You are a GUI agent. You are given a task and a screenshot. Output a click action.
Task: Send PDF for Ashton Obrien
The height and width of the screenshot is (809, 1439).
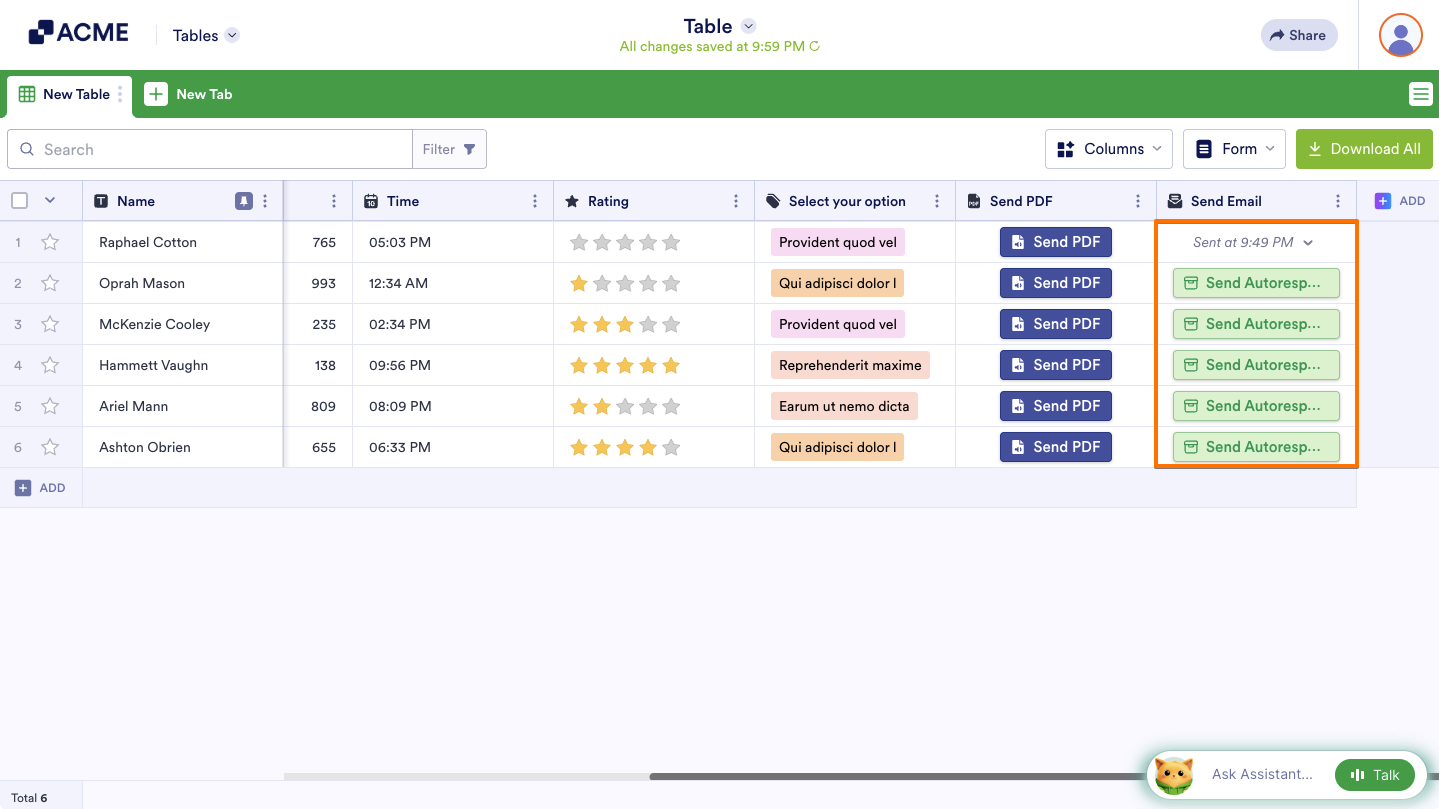point(1056,447)
